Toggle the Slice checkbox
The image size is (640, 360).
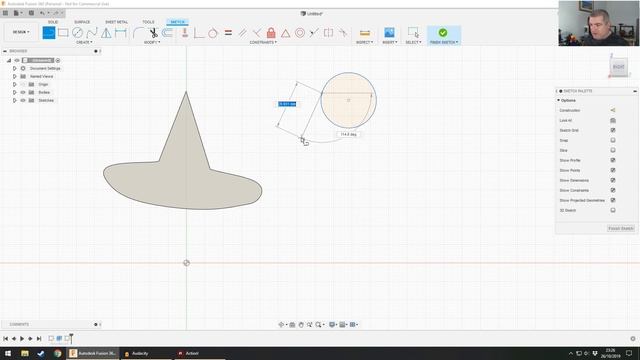pos(613,150)
